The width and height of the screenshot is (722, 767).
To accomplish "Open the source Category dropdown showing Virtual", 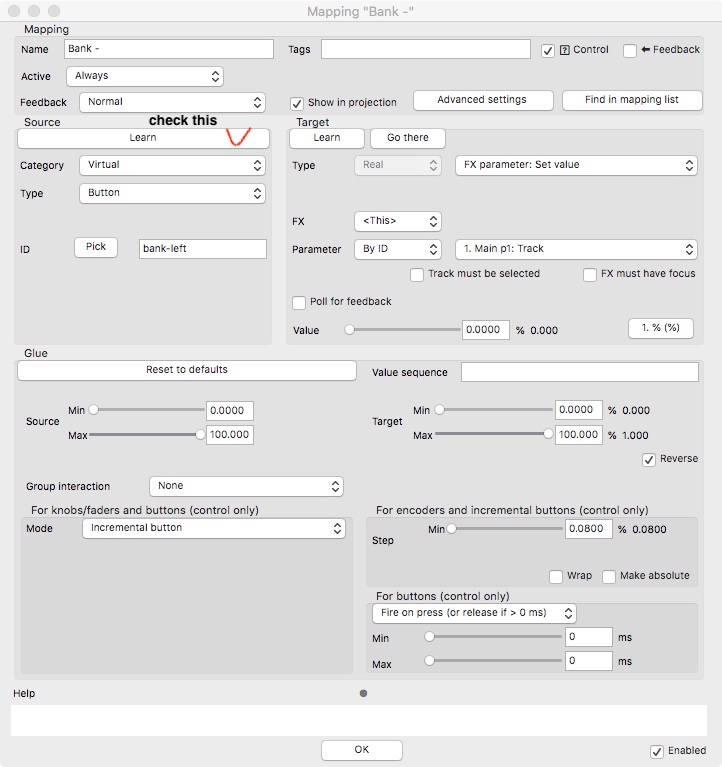I will point(172,165).
